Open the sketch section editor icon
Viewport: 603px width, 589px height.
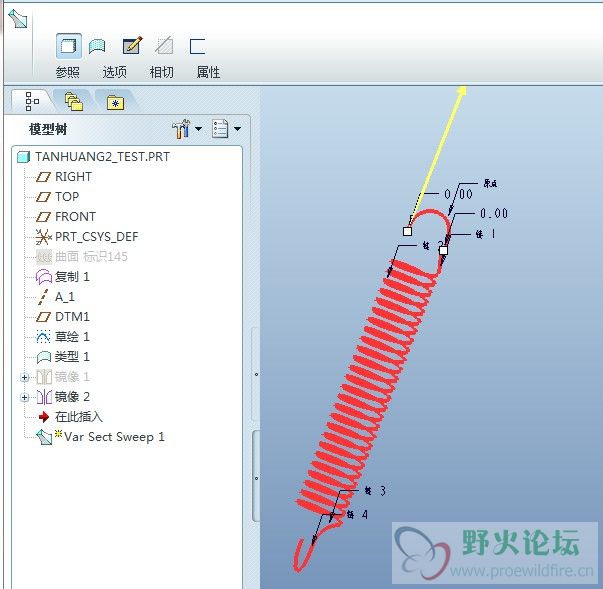pos(132,45)
